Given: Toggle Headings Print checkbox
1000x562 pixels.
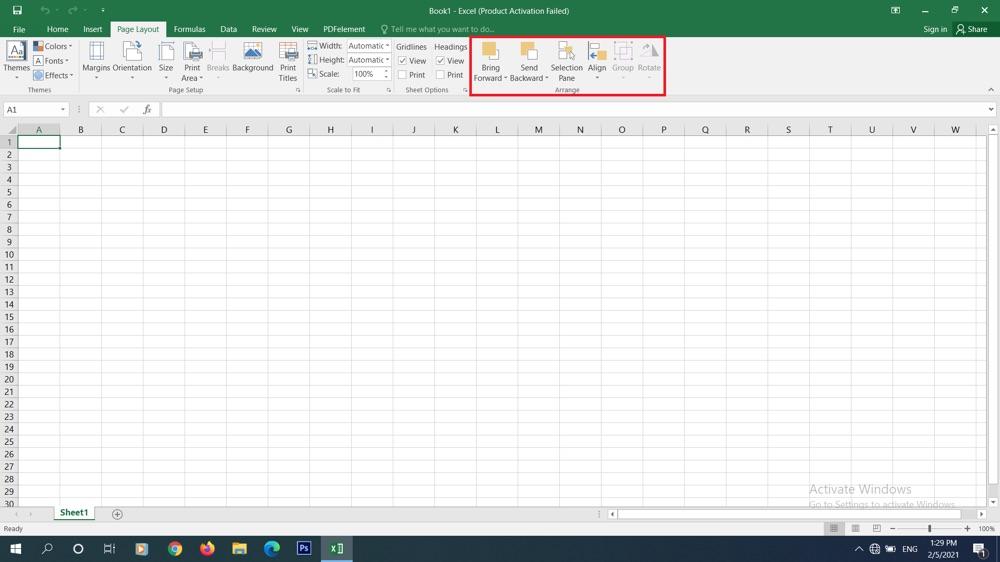Looking at the screenshot, I should coord(440,75).
